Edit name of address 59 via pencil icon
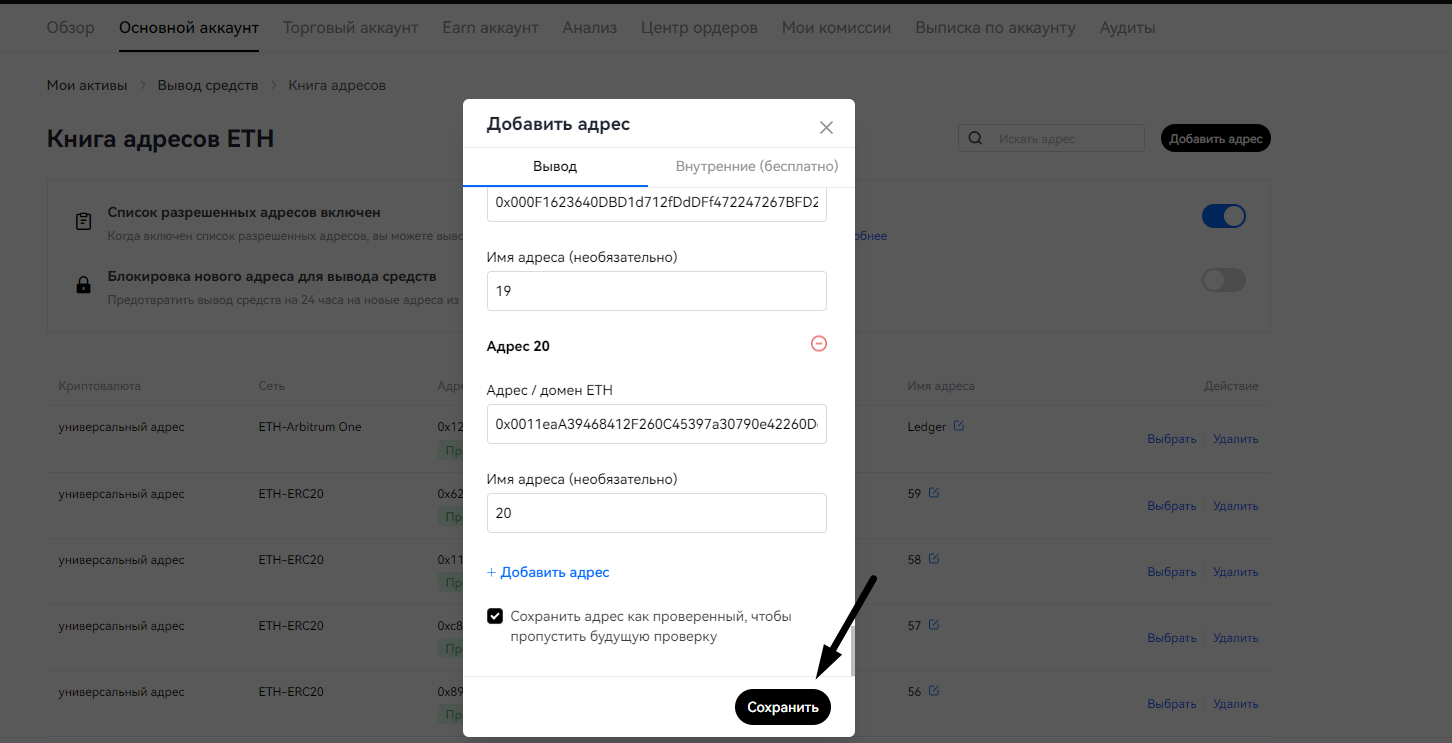 (x=934, y=493)
